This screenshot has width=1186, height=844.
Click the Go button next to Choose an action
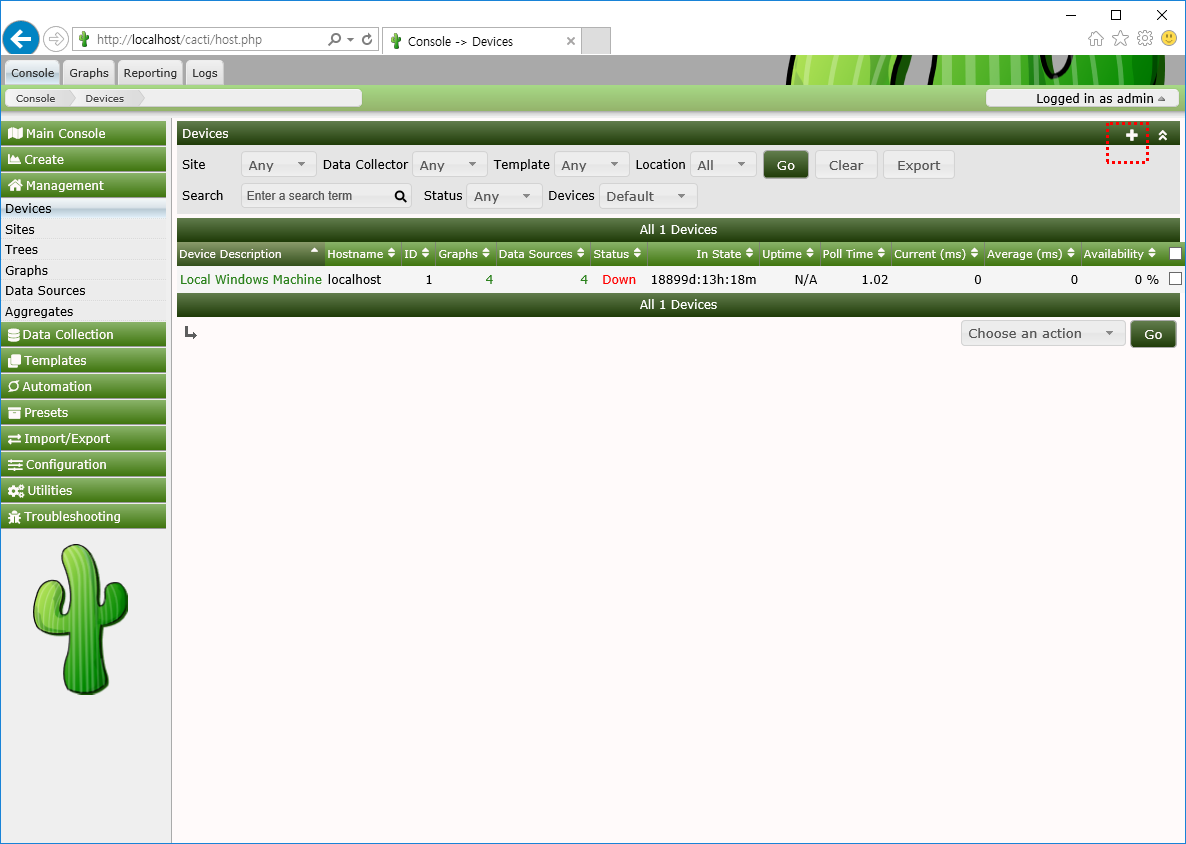pyautogui.click(x=1153, y=334)
